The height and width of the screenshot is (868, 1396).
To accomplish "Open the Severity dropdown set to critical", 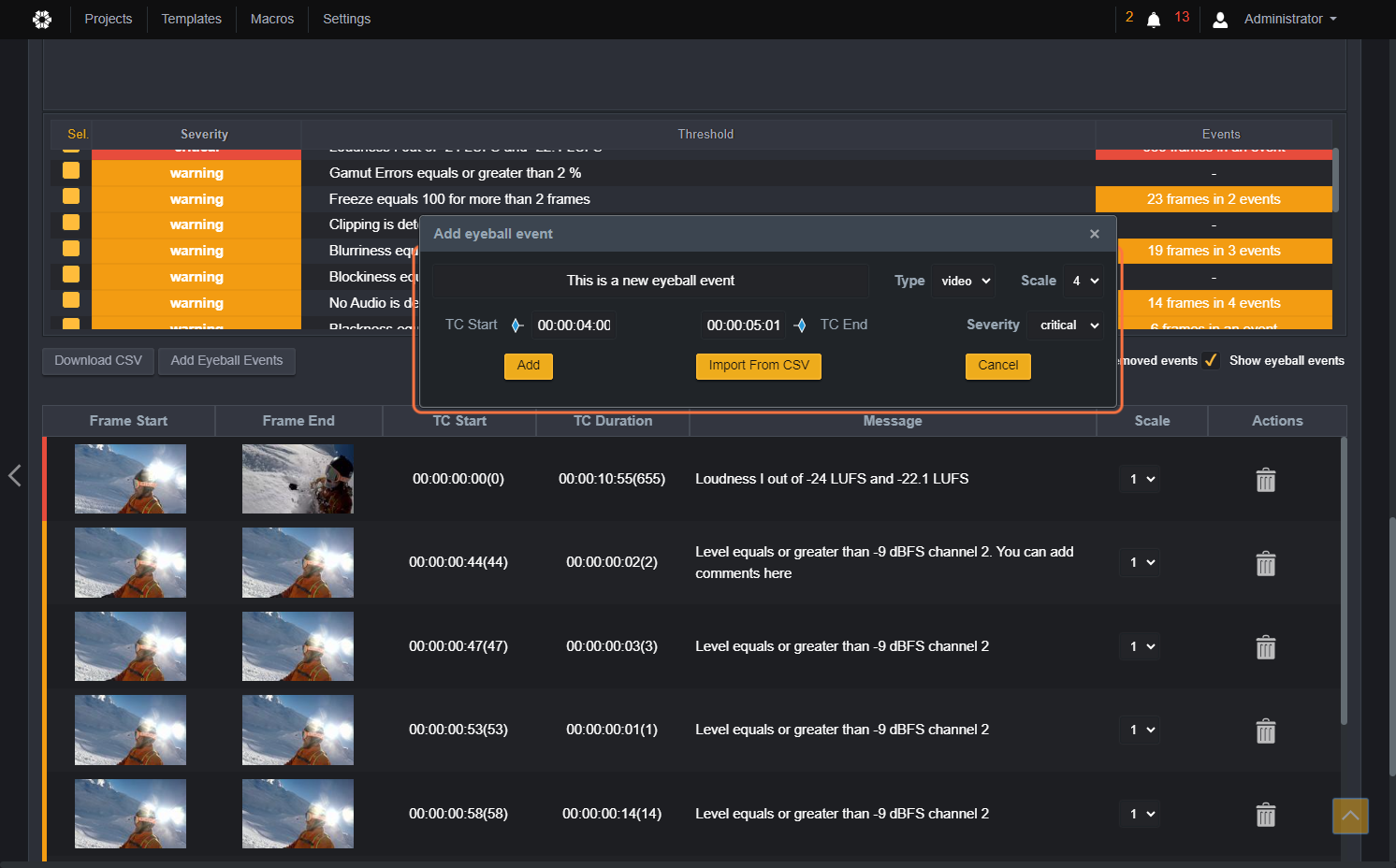I will pos(1068,325).
